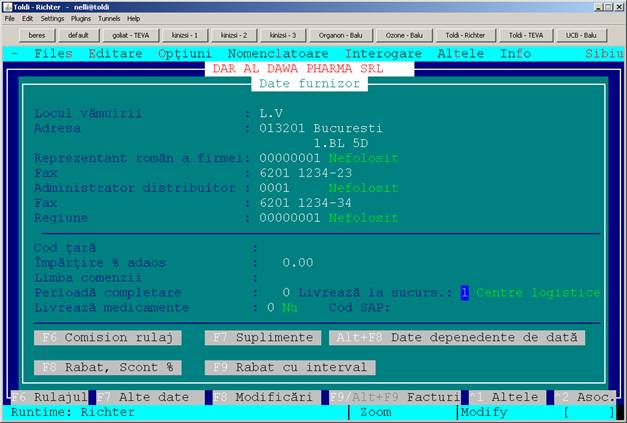Open the Plugins menu
The height and width of the screenshot is (423, 627).
(x=81, y=18)
